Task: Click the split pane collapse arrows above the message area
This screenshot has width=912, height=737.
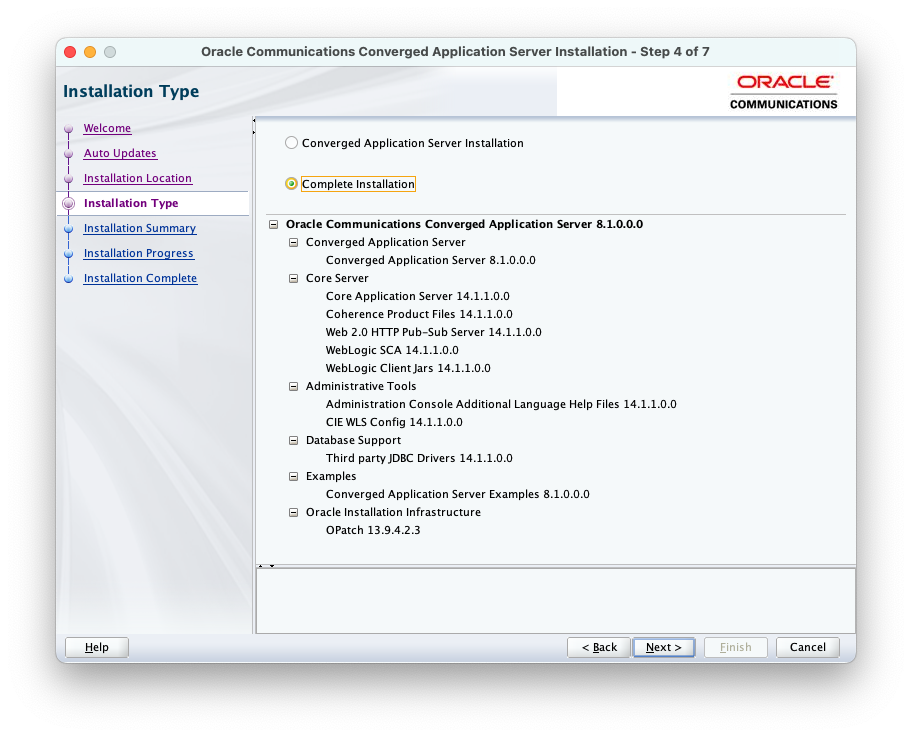Action: (x=266, y=565)
